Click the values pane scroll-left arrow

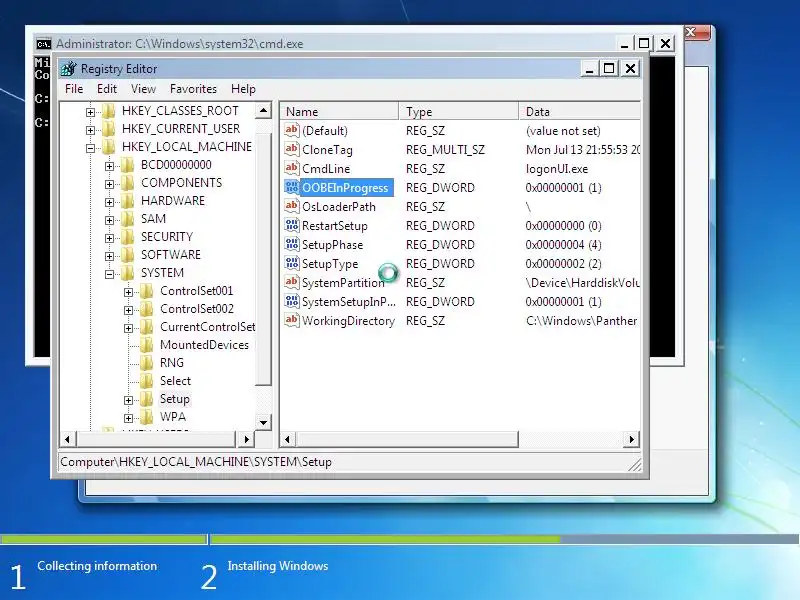288,439
